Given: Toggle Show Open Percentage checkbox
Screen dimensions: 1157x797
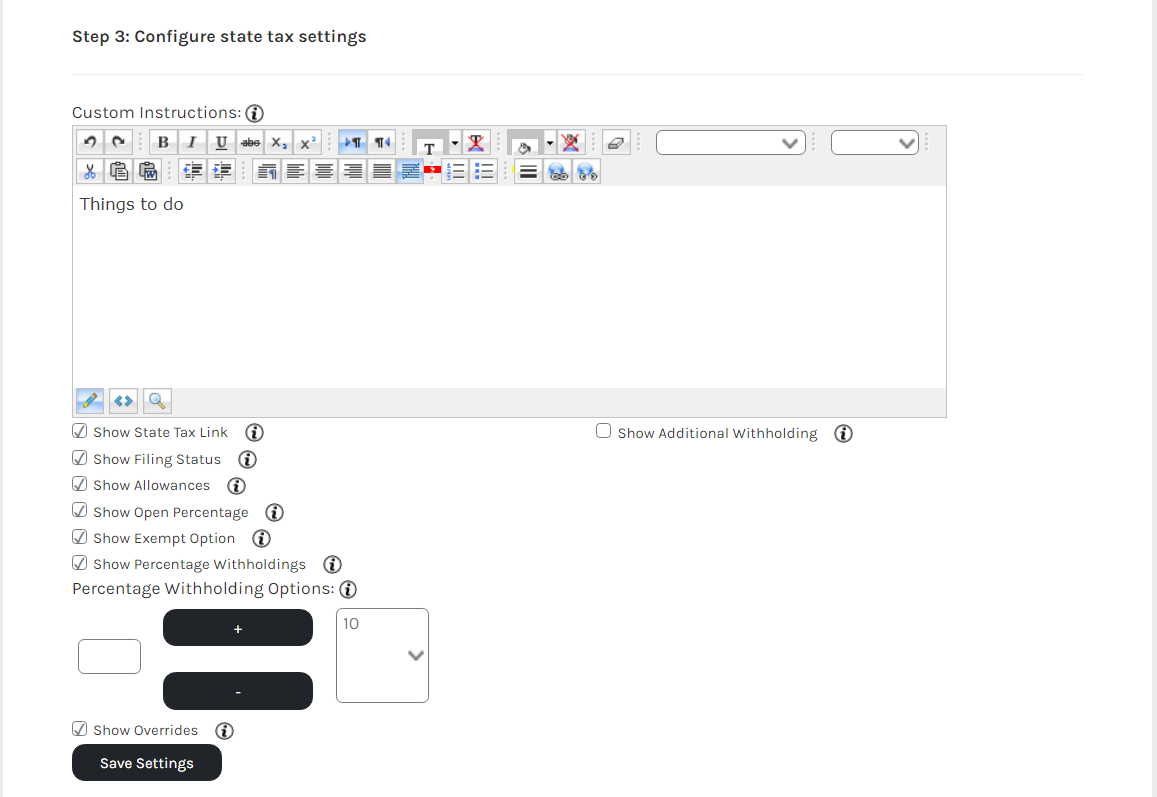Looking at the screenshot, I should (80, 511).
